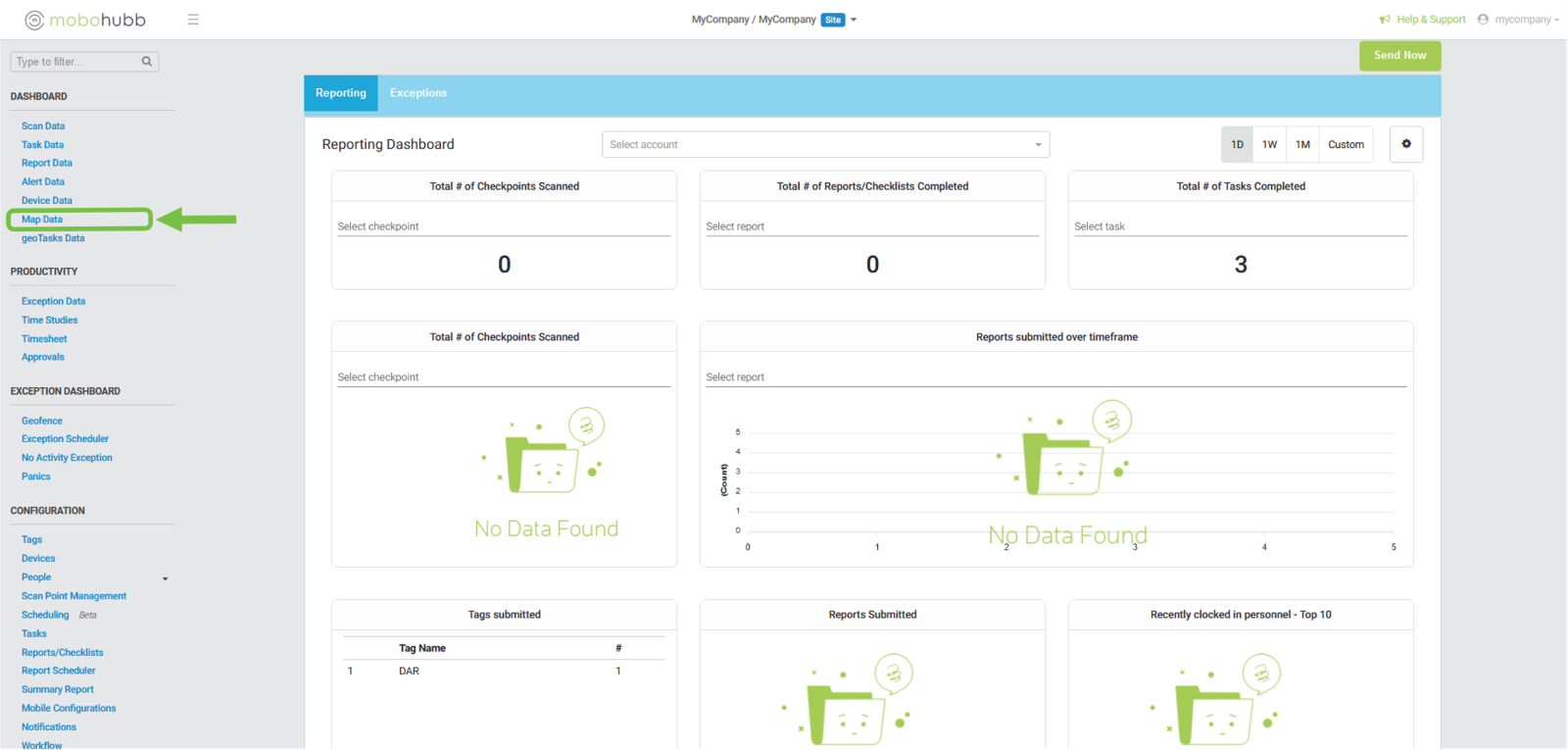This screenshot has height=750, width=1568.
Task: Choose the Custom timeframe button
Action: tap(1346, 144)
